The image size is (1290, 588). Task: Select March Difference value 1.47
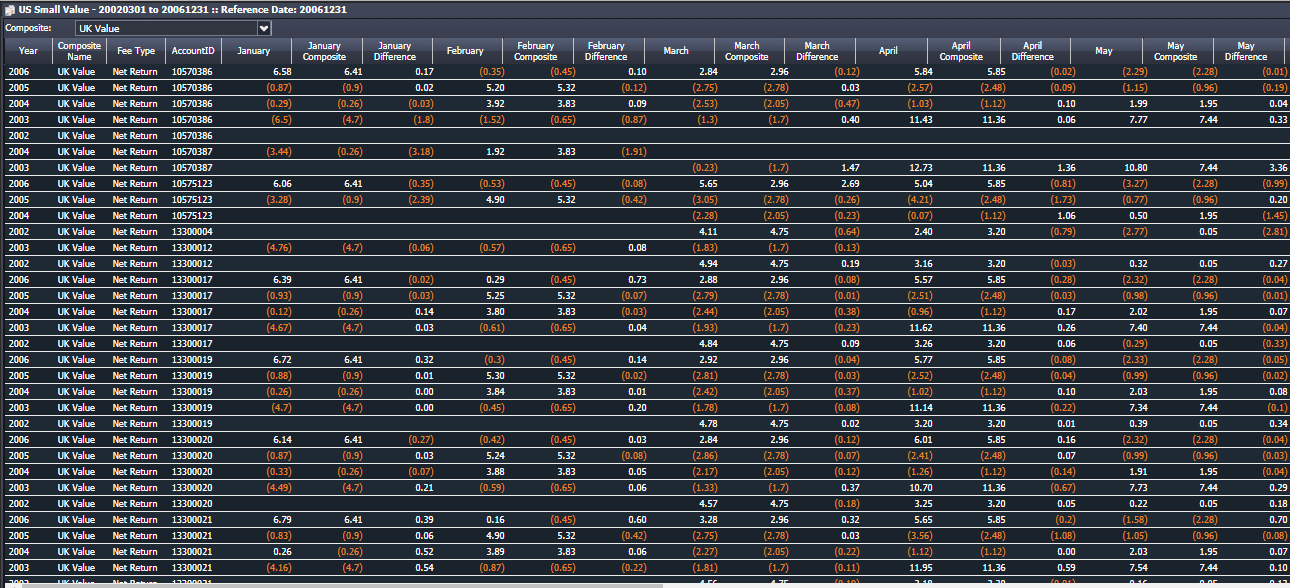(849, 168)
